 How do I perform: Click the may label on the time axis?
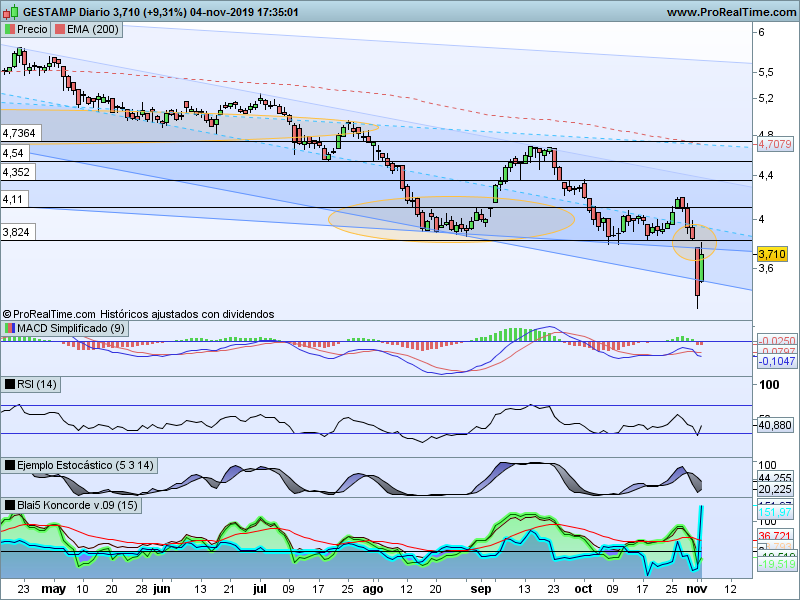54,589
